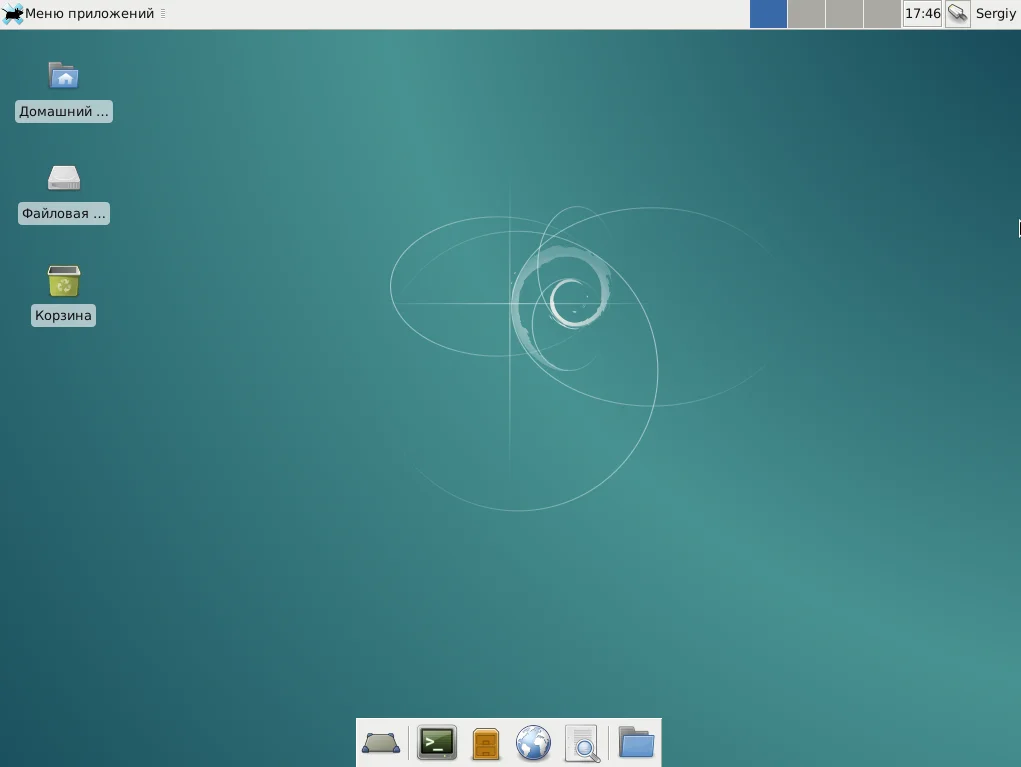
Task: Open the file manager cabinet icon
Action: coord(485,743)
